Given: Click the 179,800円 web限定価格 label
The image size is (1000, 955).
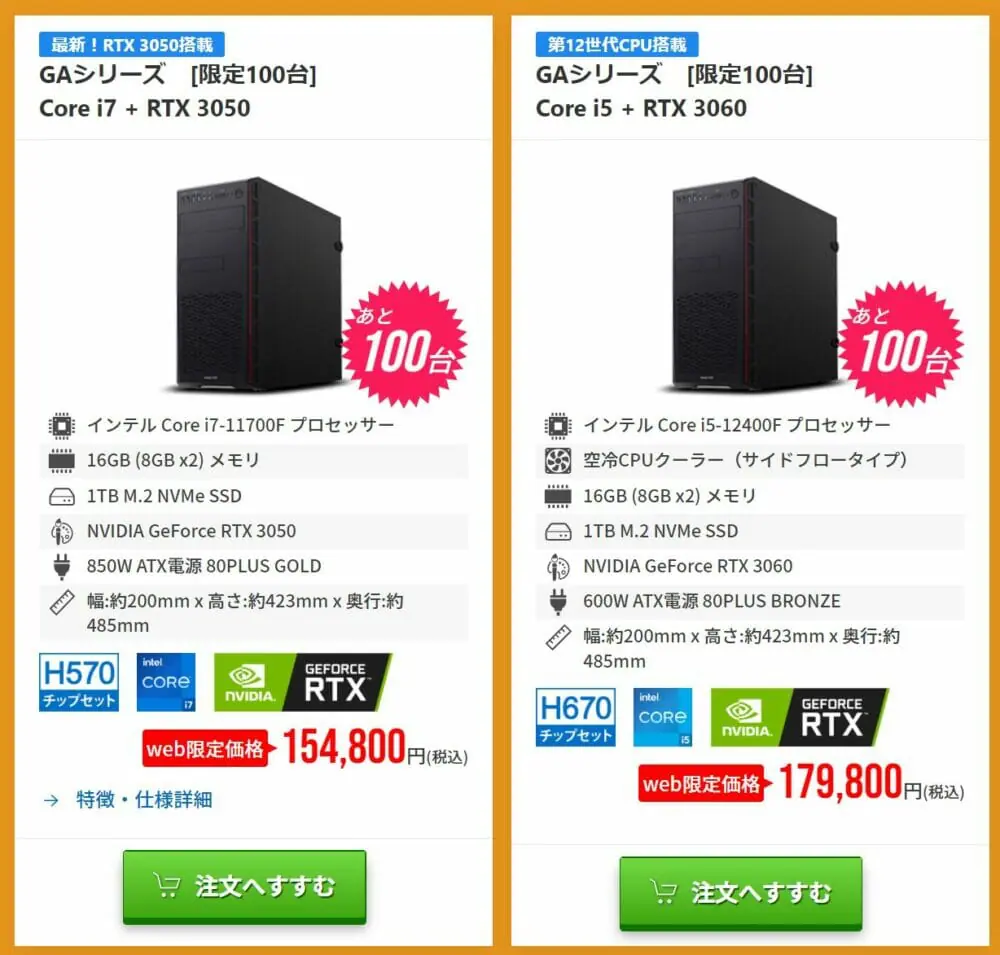Looking at the screenshot, I should tap(702, 783).
